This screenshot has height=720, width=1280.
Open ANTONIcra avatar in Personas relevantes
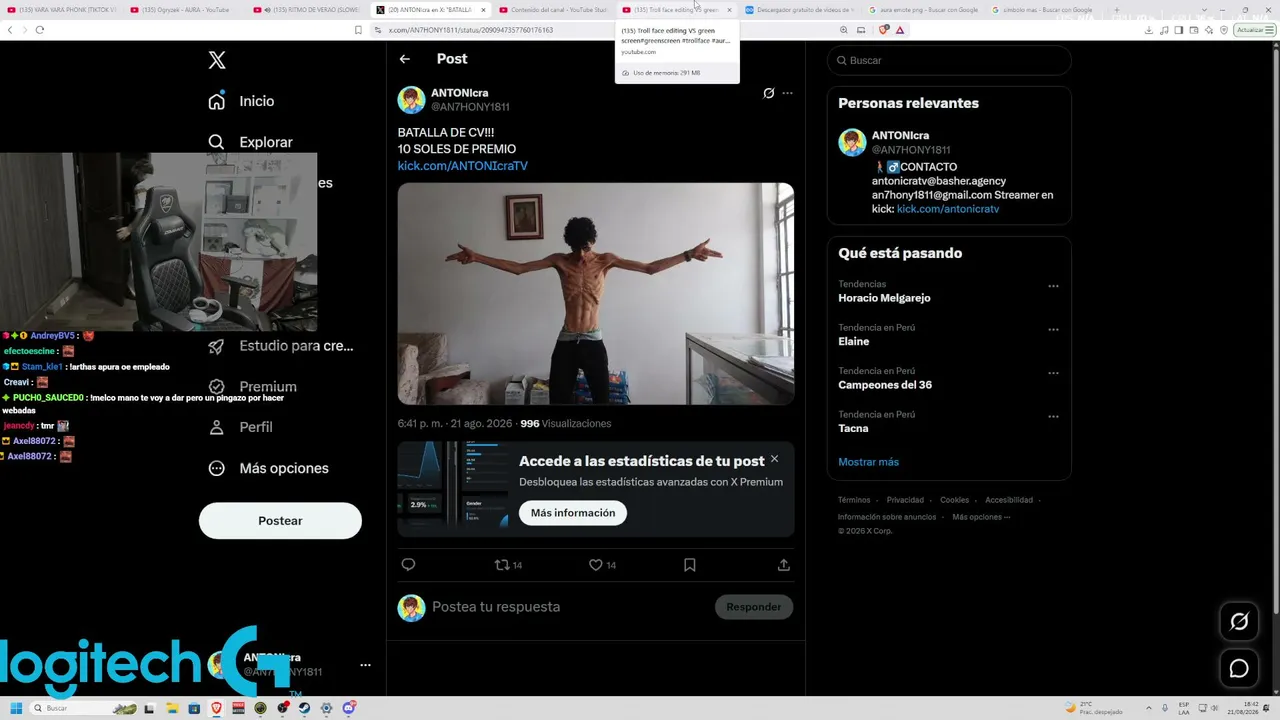[x=852, y=142]
